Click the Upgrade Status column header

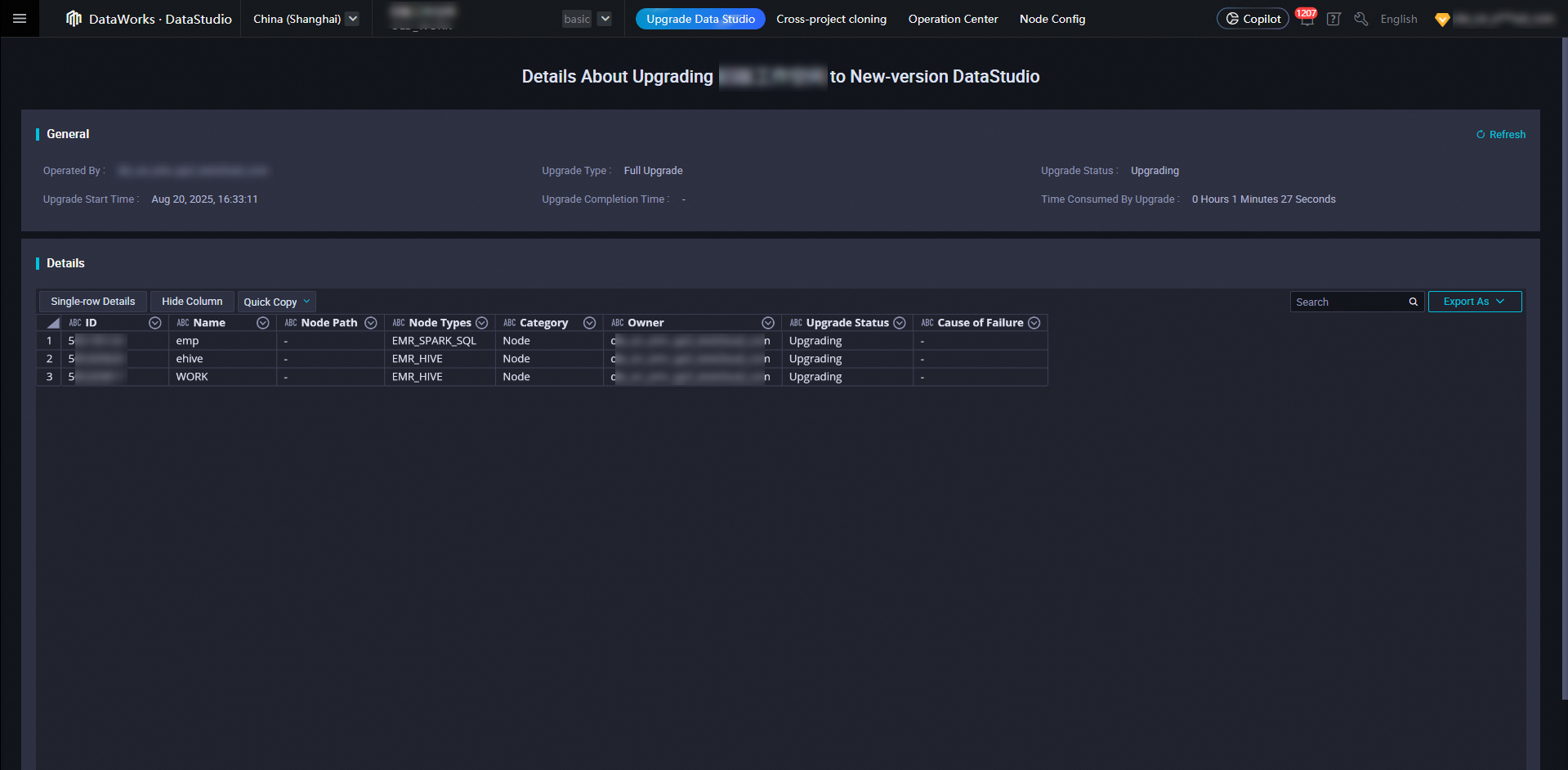click(x=847, y=323)
